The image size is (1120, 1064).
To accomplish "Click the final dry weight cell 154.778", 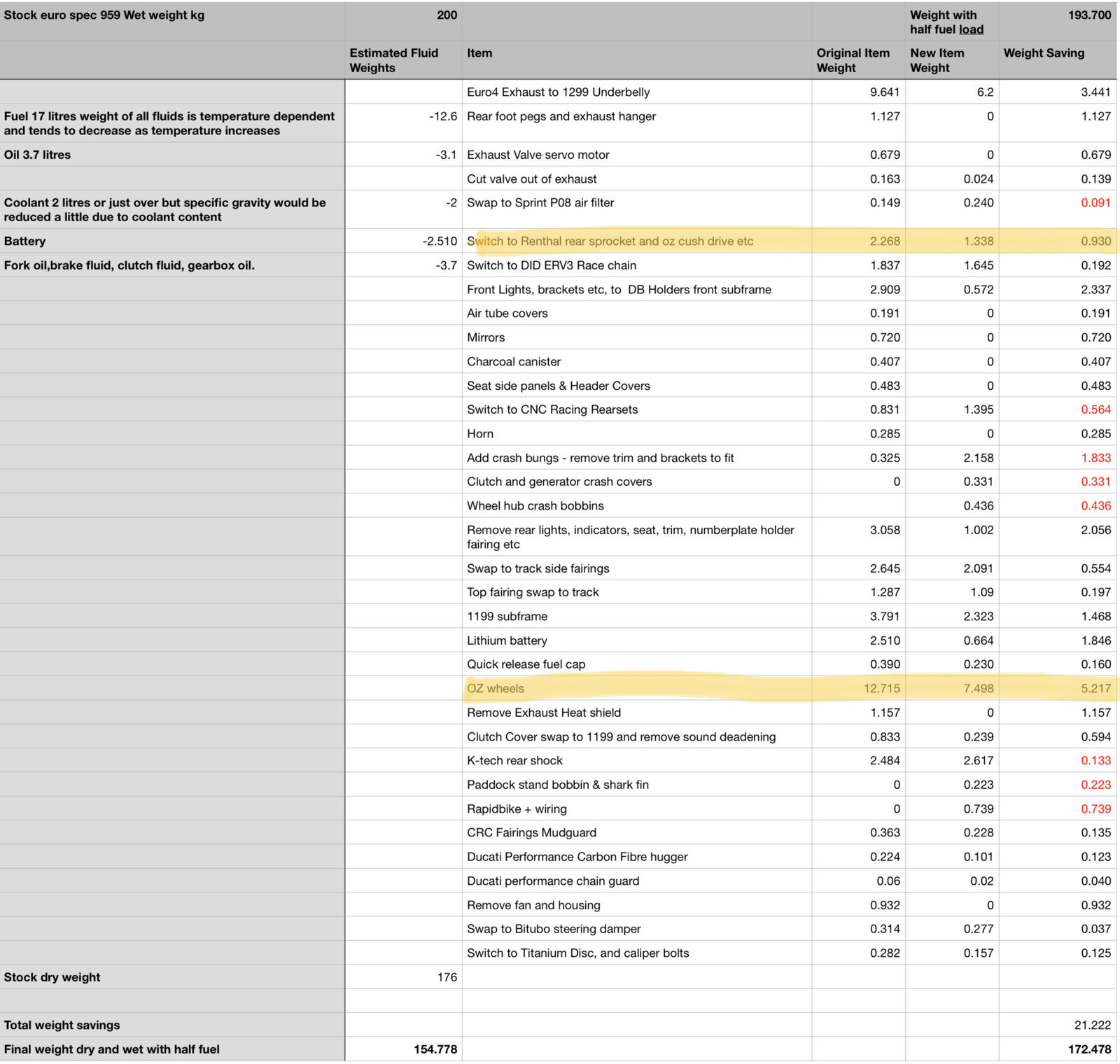I will (x=403, y=1049).
